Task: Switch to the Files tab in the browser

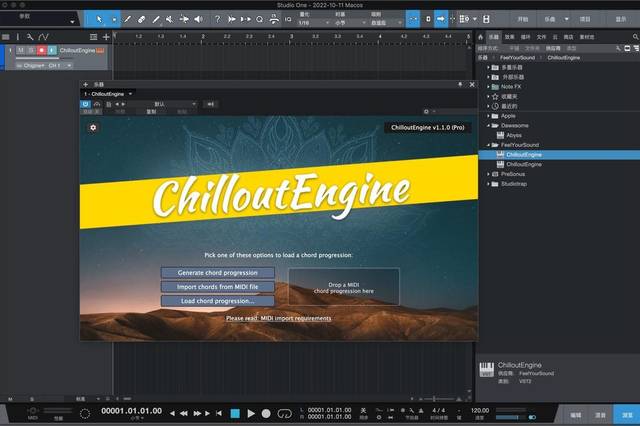Action: pos(541,37)
